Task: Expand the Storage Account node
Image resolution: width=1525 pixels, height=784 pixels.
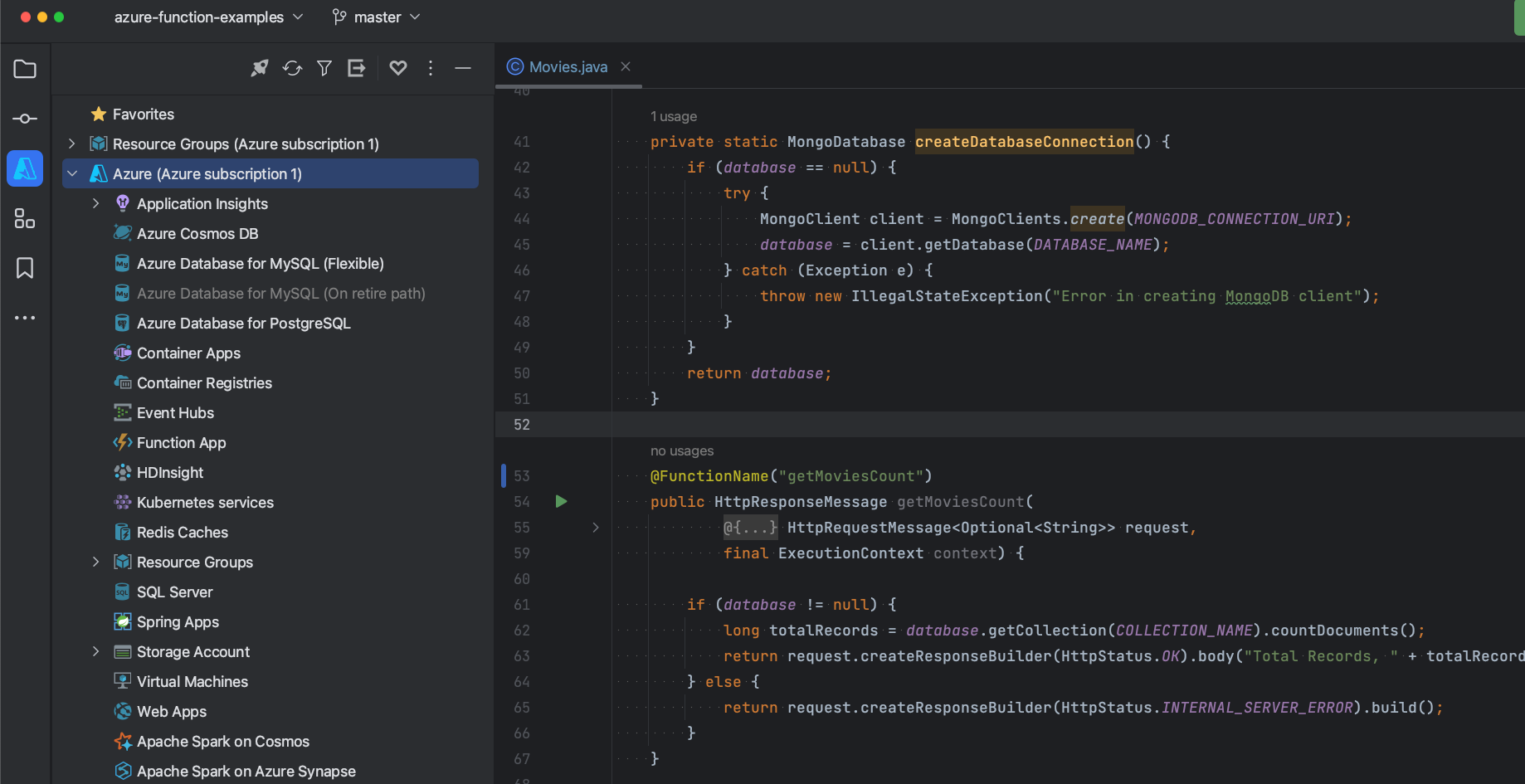Action: click(96, 651)
